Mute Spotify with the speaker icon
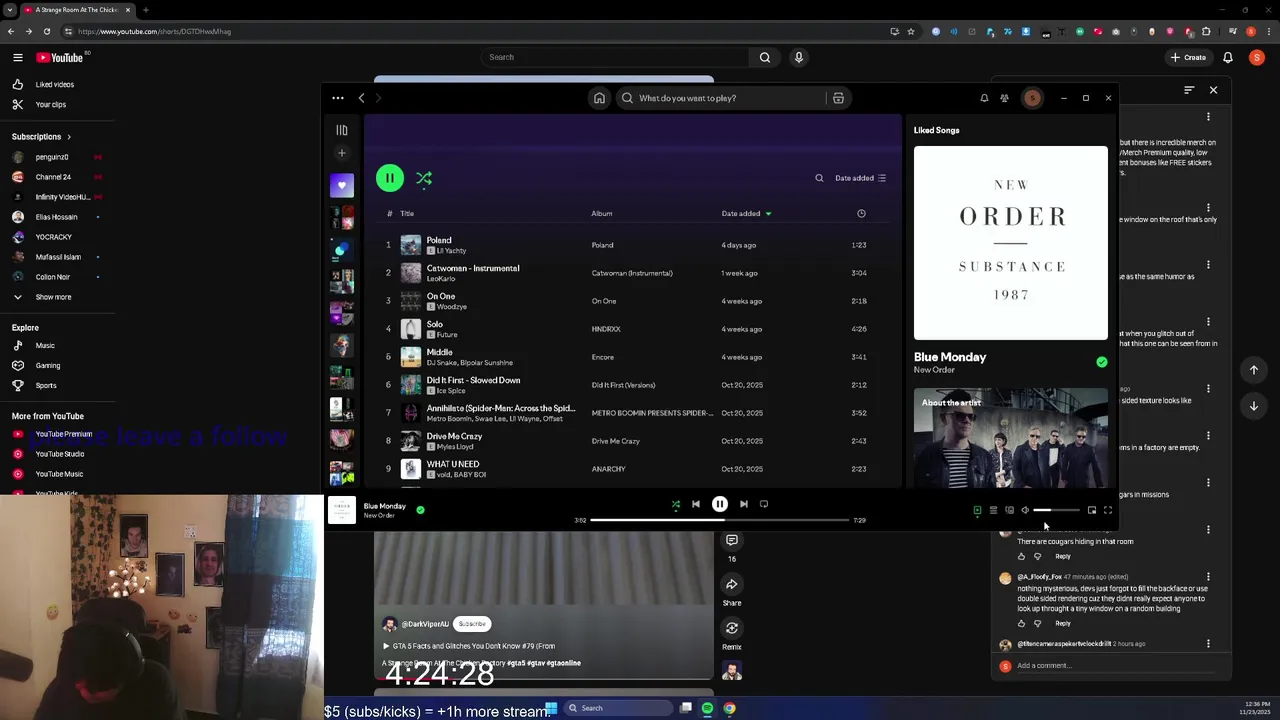 pos(1025,510)
